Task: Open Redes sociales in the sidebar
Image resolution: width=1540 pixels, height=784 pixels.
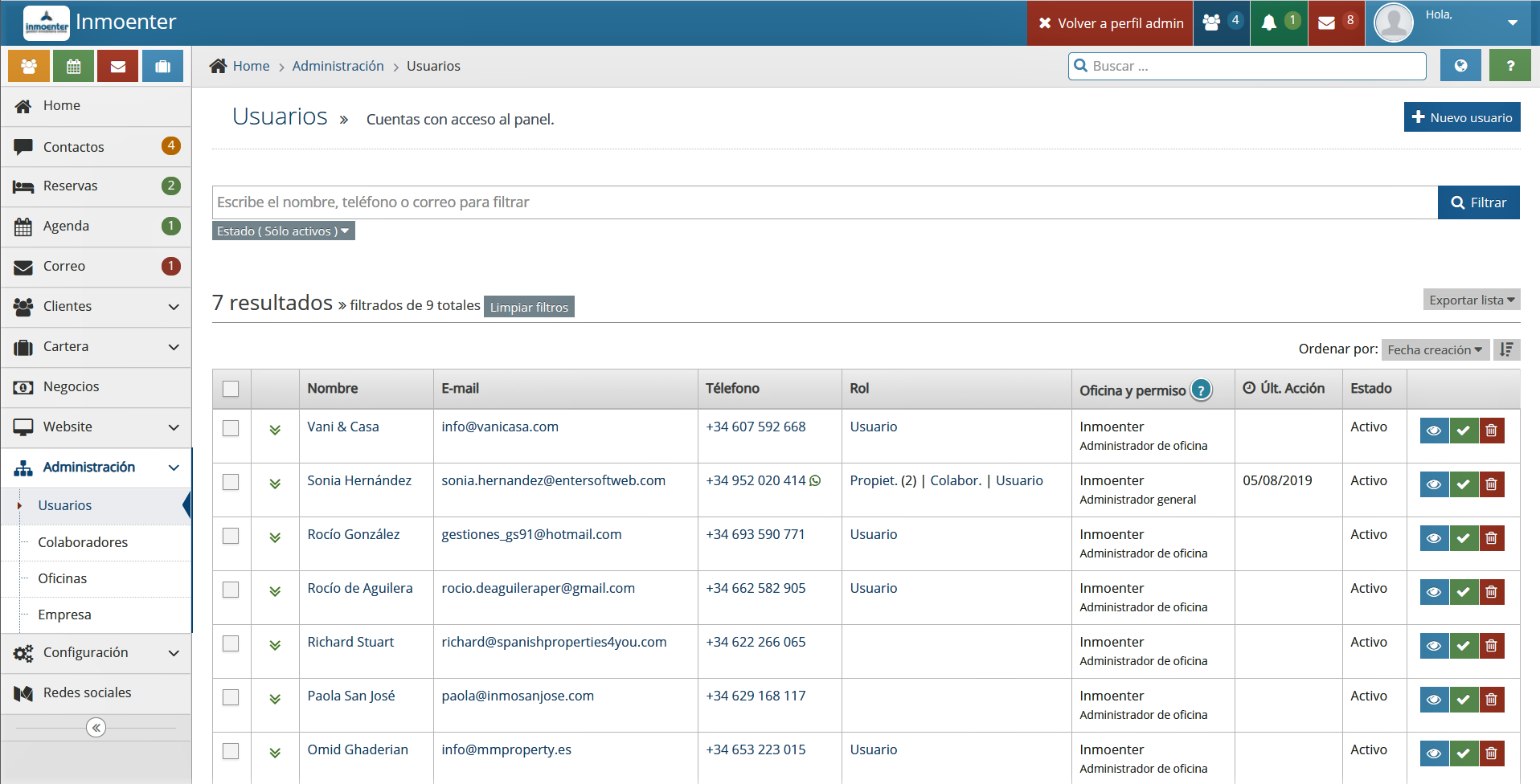Action: 96,693
